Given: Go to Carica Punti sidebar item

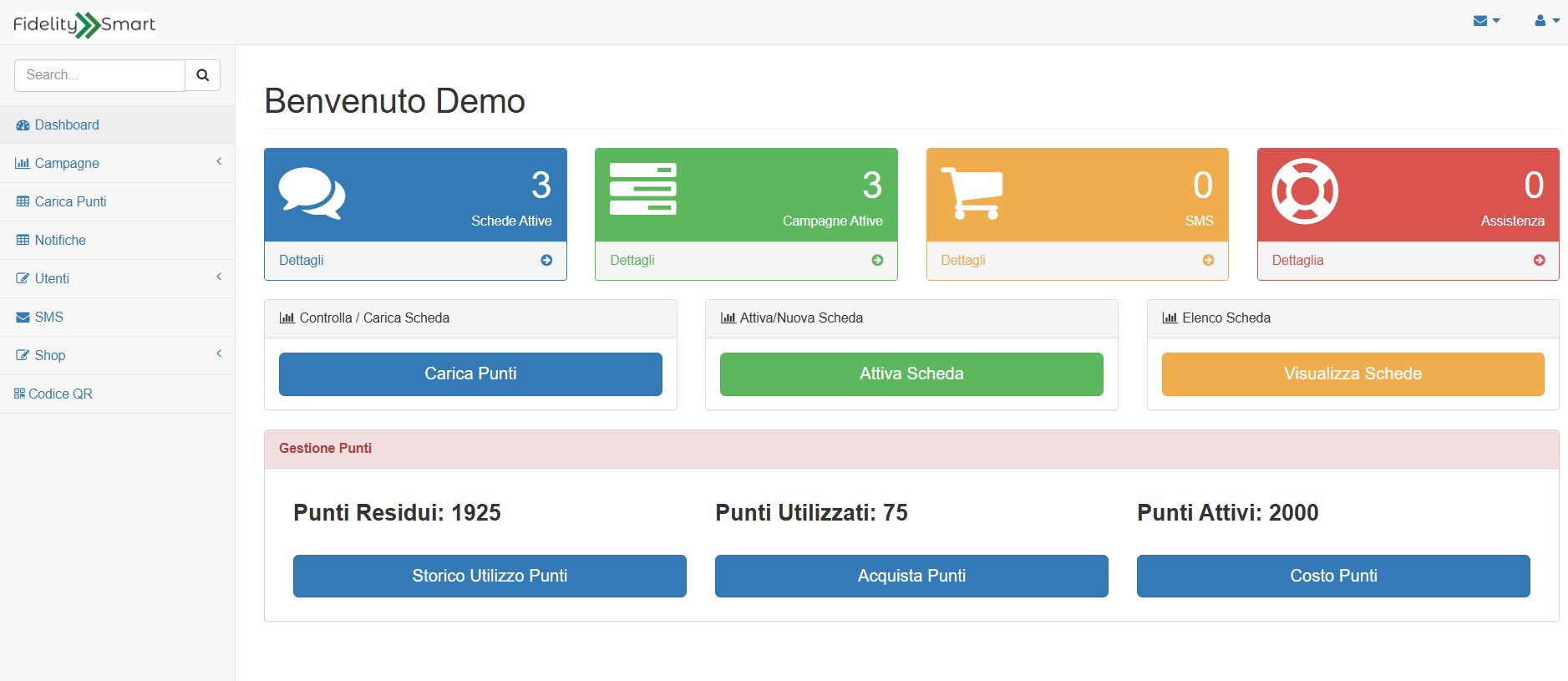Looking at the screenshot, I should pyautogui.click(x=117, y=202).
